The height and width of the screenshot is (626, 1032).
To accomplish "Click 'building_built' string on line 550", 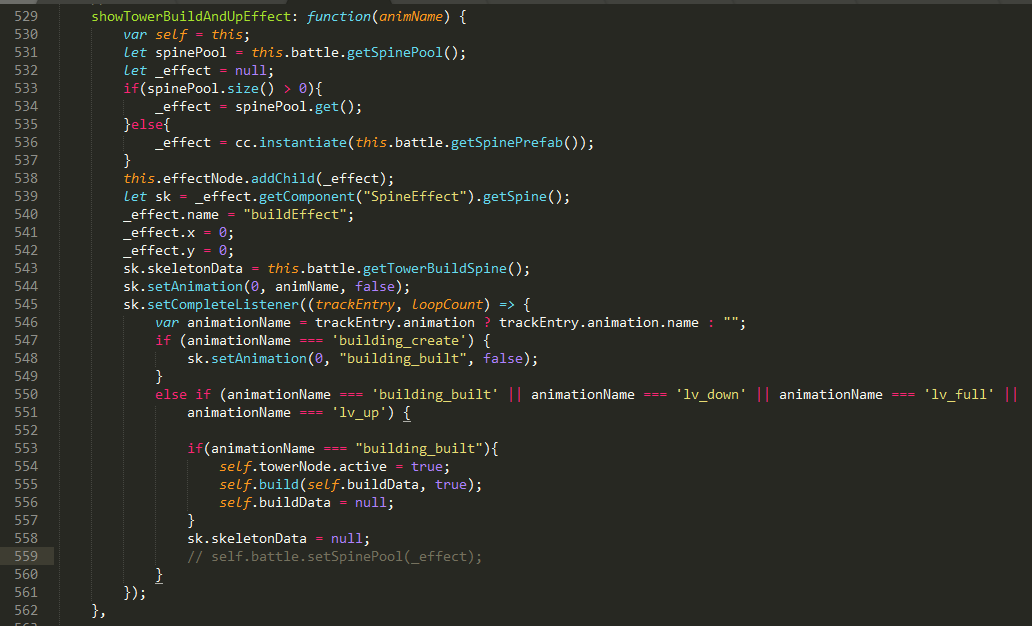I will 434,394.
